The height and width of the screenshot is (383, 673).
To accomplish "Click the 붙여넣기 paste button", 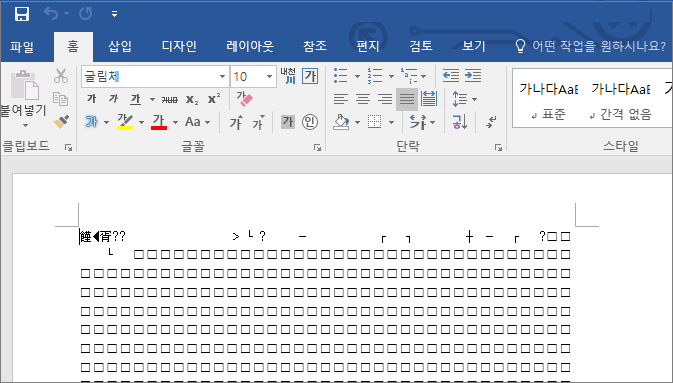I will point(23,98).
